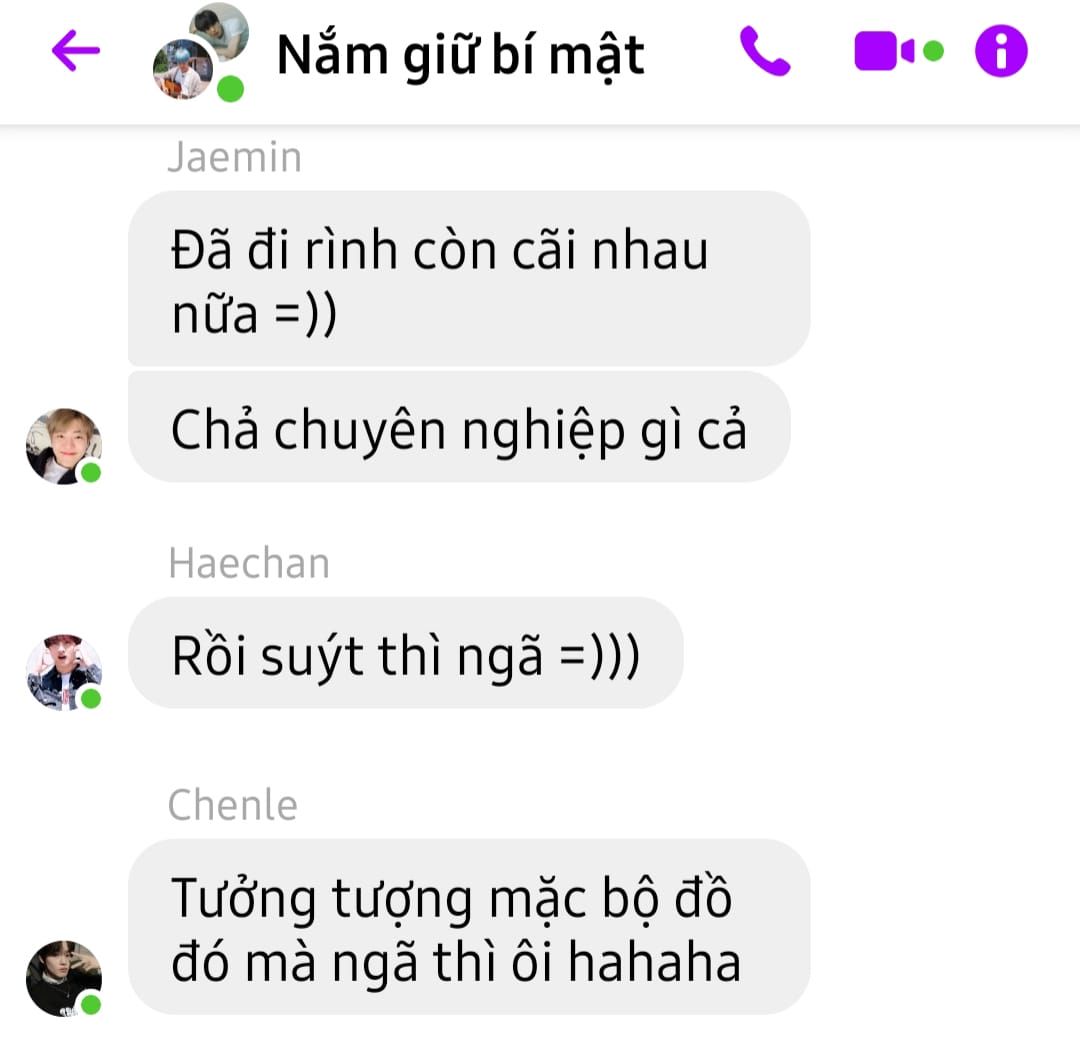The width and height of the screenshot is (1080, 1037).
Task: Select Chenle's message about 'Tưởng tượng mặc bộ đồ'
Action: click(468, 927)
